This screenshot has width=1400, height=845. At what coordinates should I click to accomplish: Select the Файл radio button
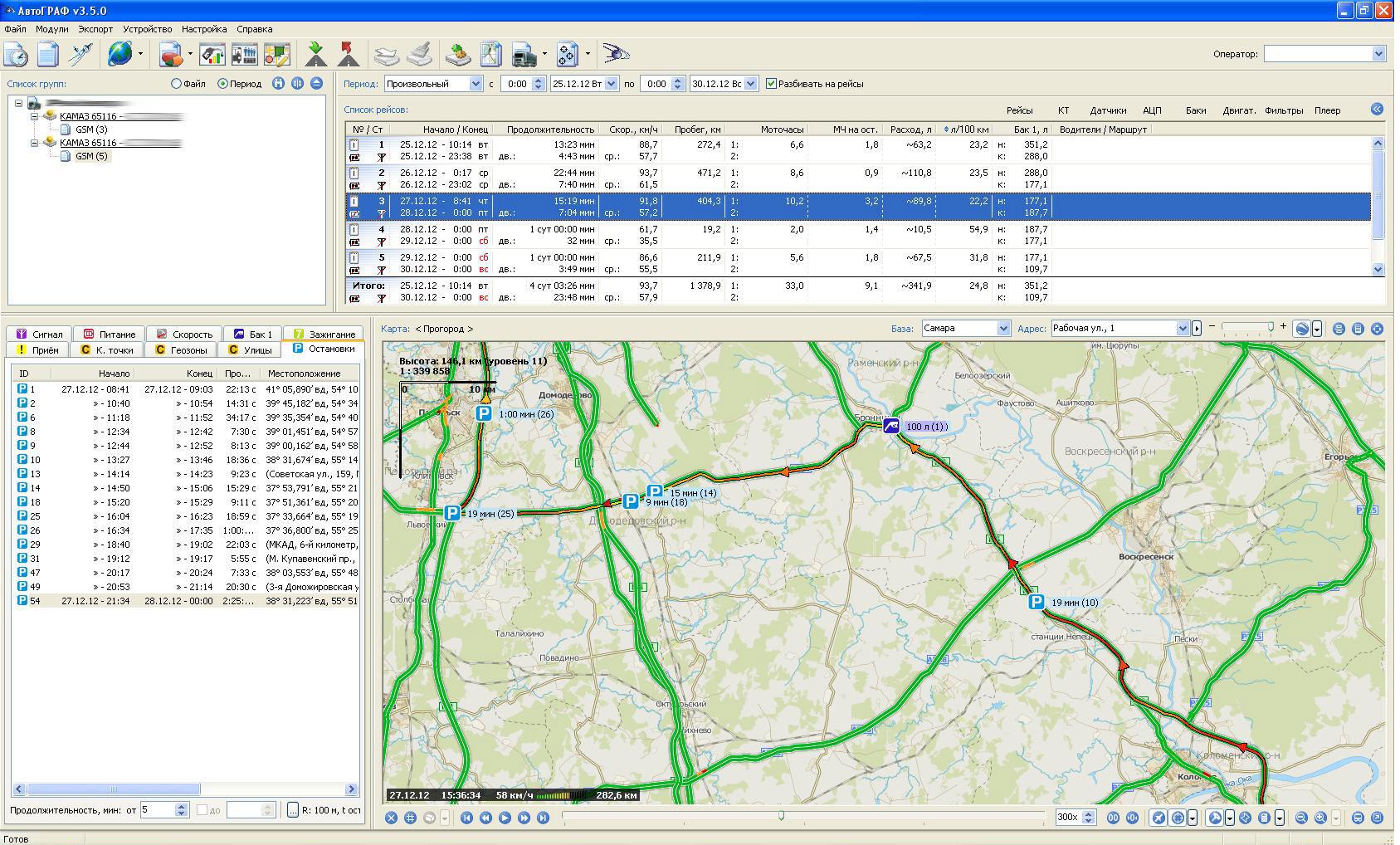(176, 84)
